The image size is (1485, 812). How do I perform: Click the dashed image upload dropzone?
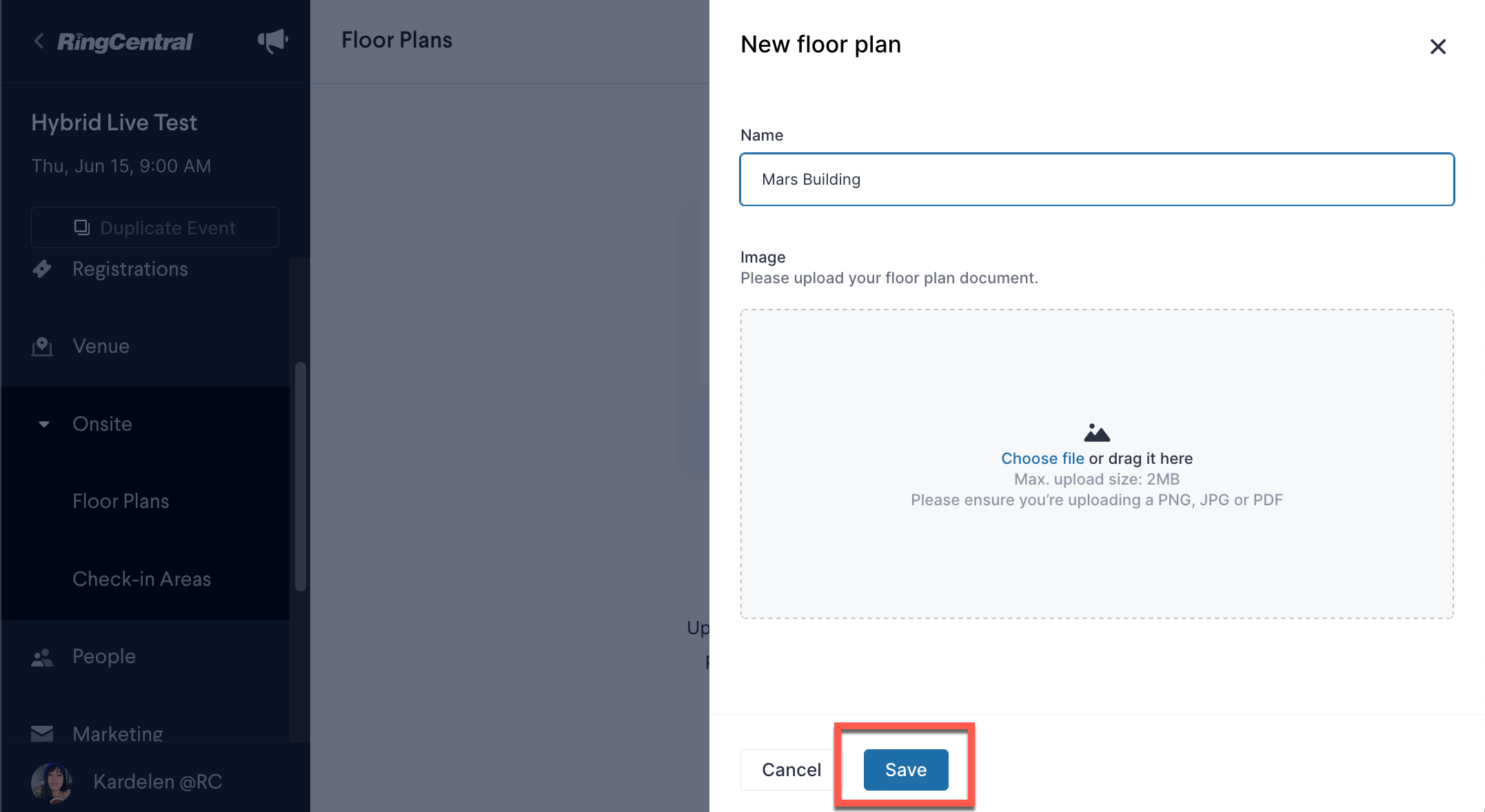pyautogui.click(x=1097, y=463)
